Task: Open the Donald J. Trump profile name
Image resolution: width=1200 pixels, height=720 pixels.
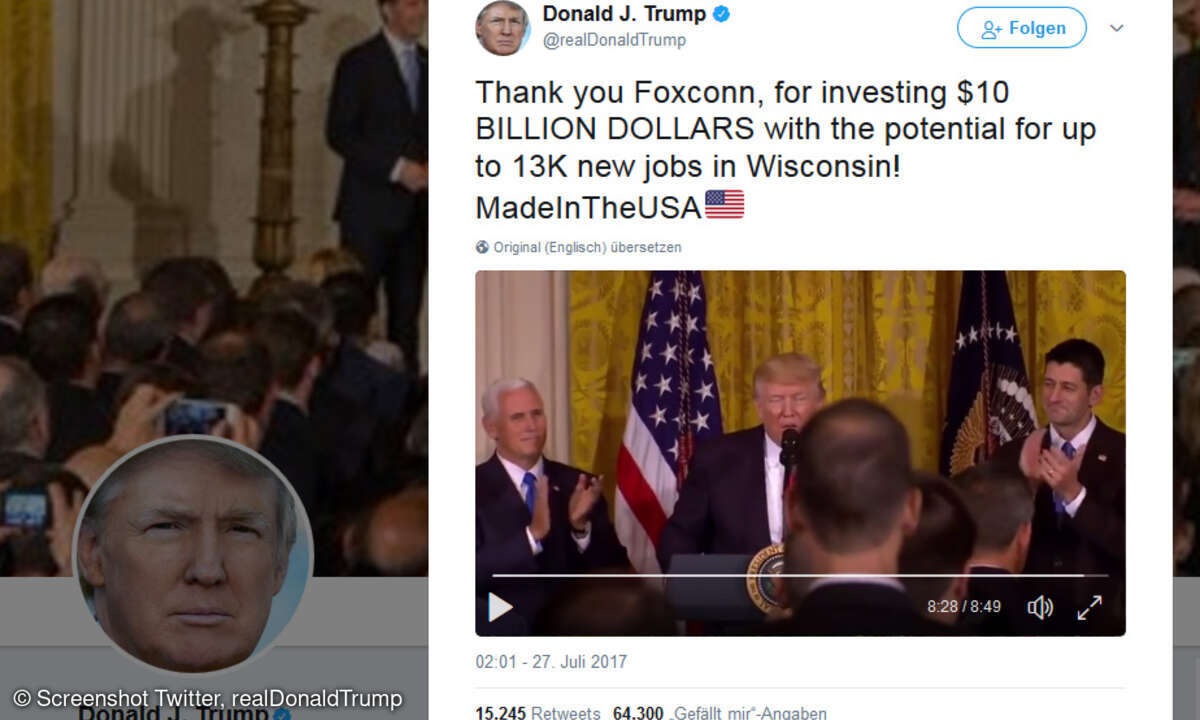Action: [x=624, y=14]
